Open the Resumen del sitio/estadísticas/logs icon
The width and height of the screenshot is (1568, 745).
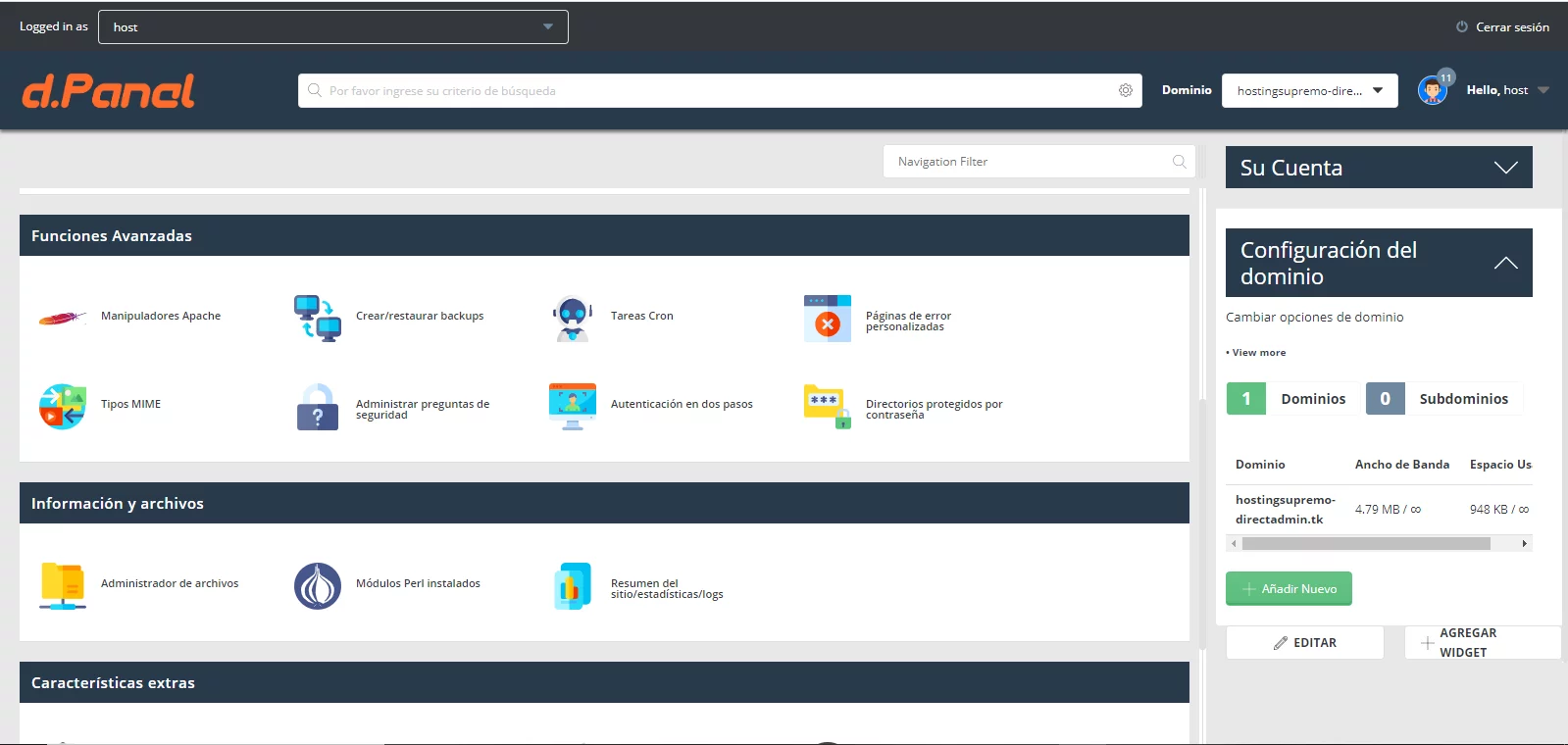(x=572, y=585)
